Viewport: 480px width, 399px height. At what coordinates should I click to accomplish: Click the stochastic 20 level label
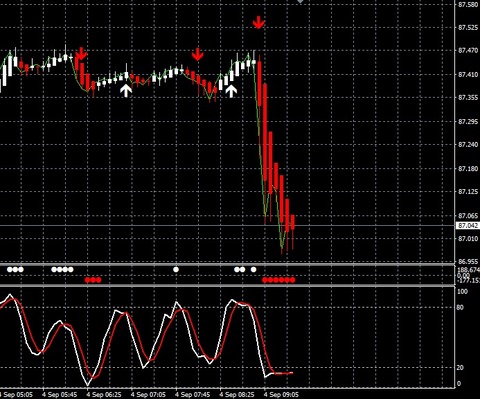click(460, 368)
